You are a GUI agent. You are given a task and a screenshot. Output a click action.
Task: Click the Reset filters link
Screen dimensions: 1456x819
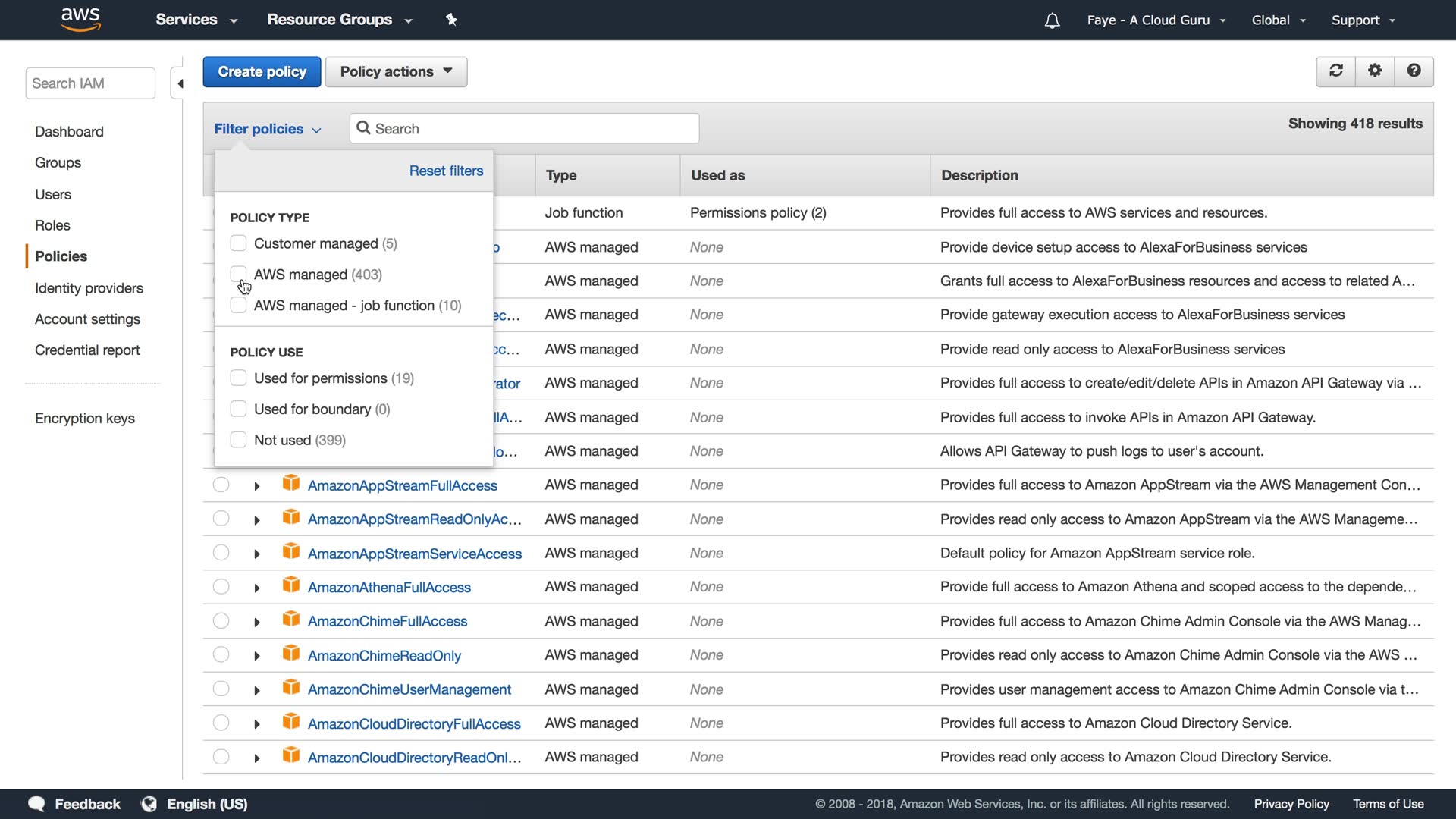click(x=446, y=171)
